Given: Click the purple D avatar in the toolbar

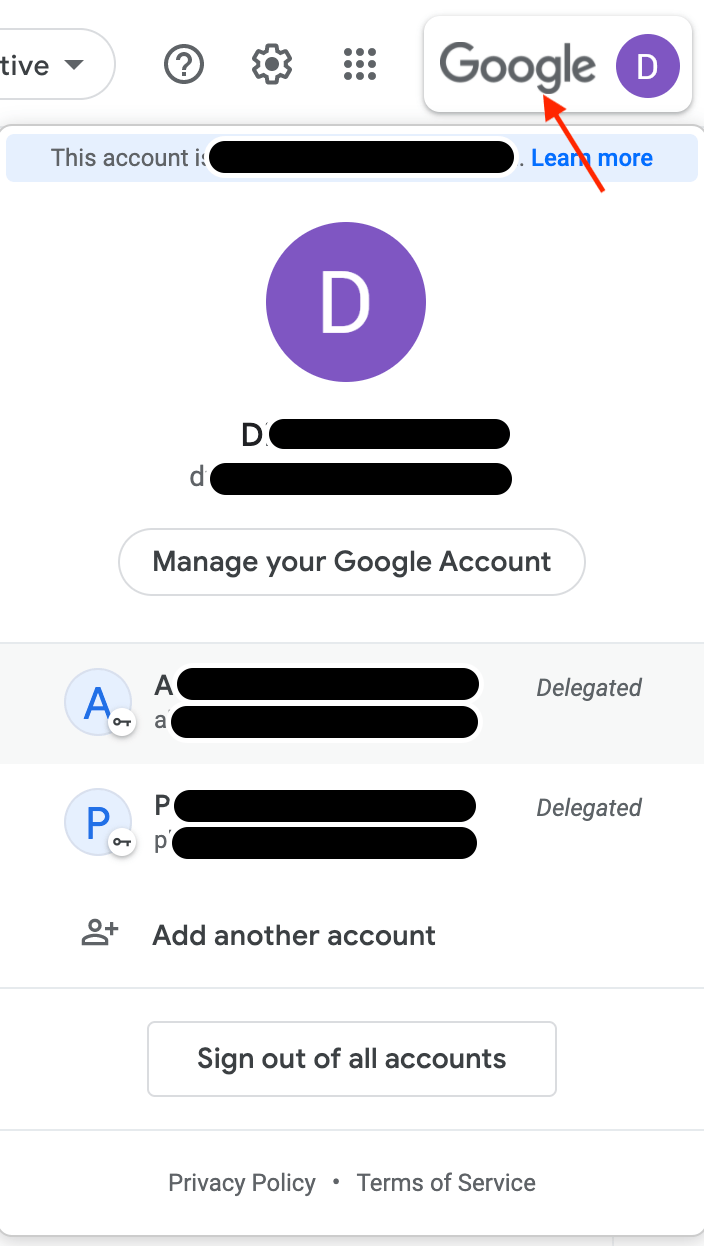Looking at the screenshot, I should point(648,66).
